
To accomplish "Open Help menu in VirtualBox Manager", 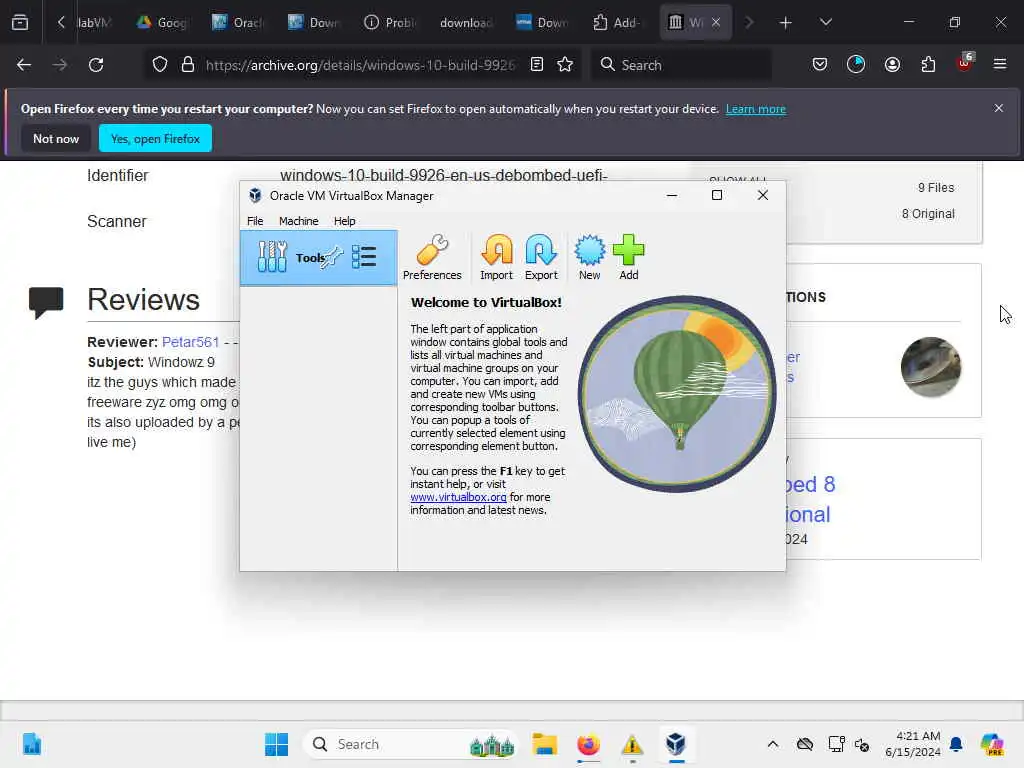I will tap(344, 221).
